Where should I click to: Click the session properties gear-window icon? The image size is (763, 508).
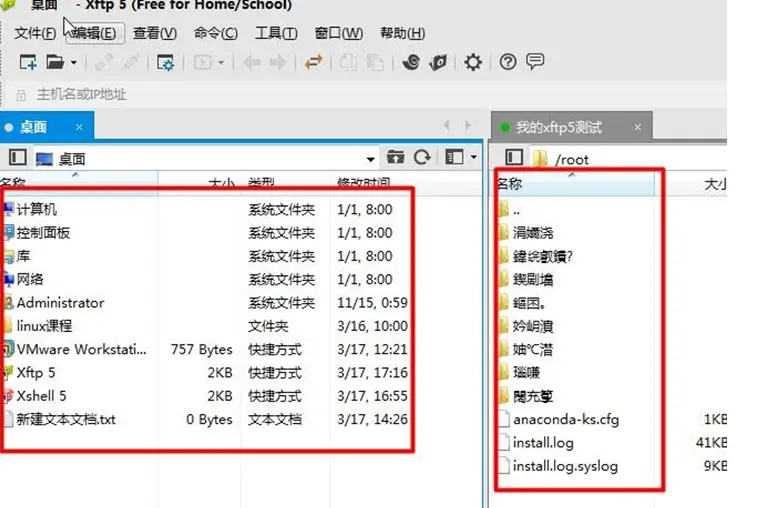pos(165,63)
